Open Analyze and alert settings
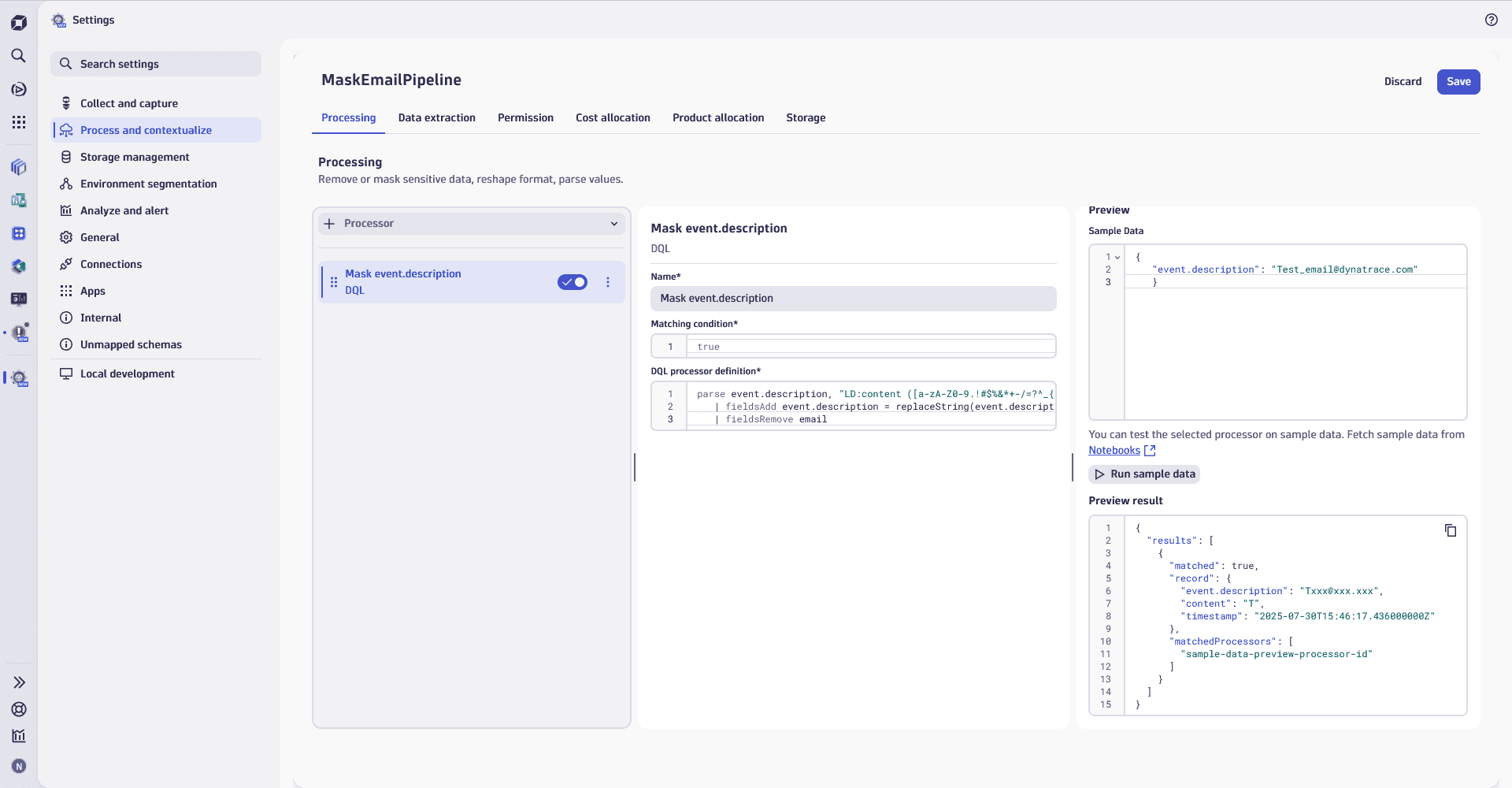Viewport: 1512px width, 788px height. (x=156, y=210)
